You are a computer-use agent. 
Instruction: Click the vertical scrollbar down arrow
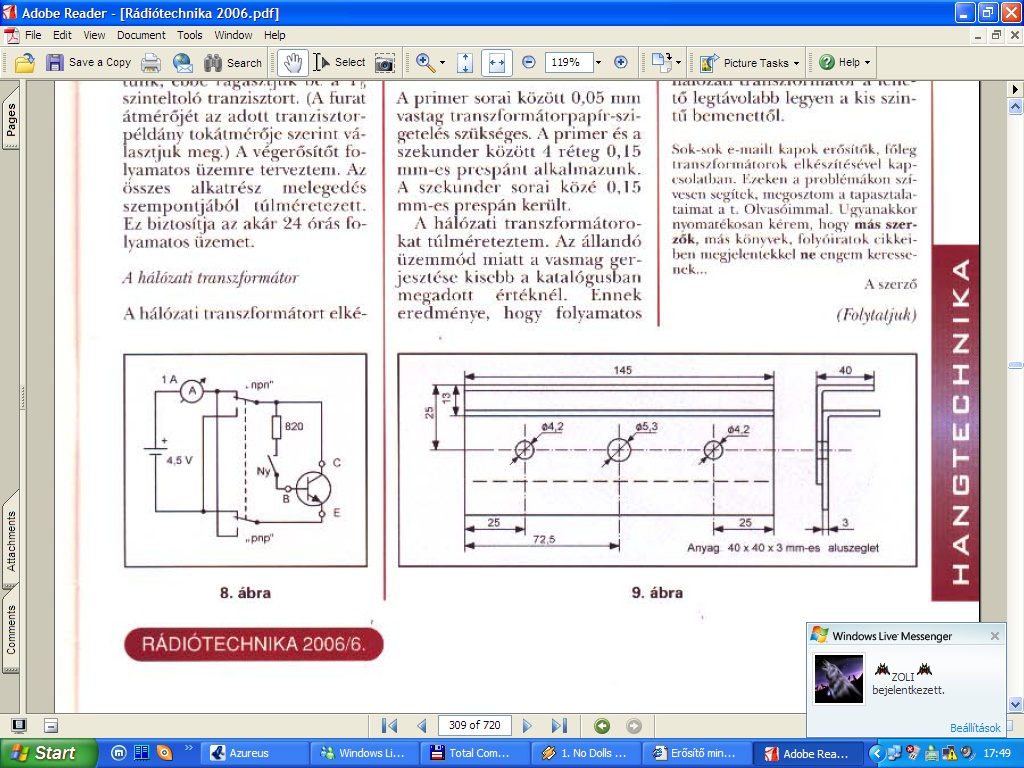point(1016,705)
